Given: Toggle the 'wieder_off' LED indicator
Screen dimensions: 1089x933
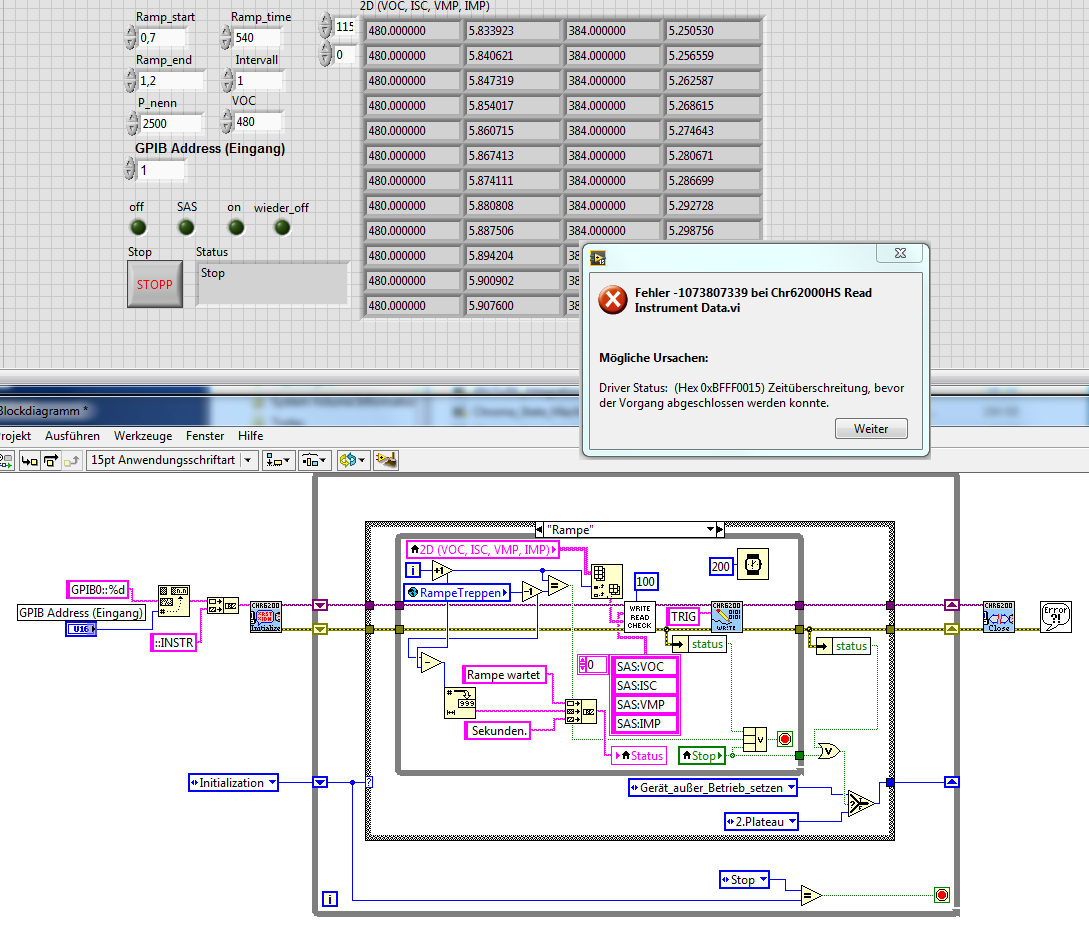Looking at the screenshot, I should point(282,227).
